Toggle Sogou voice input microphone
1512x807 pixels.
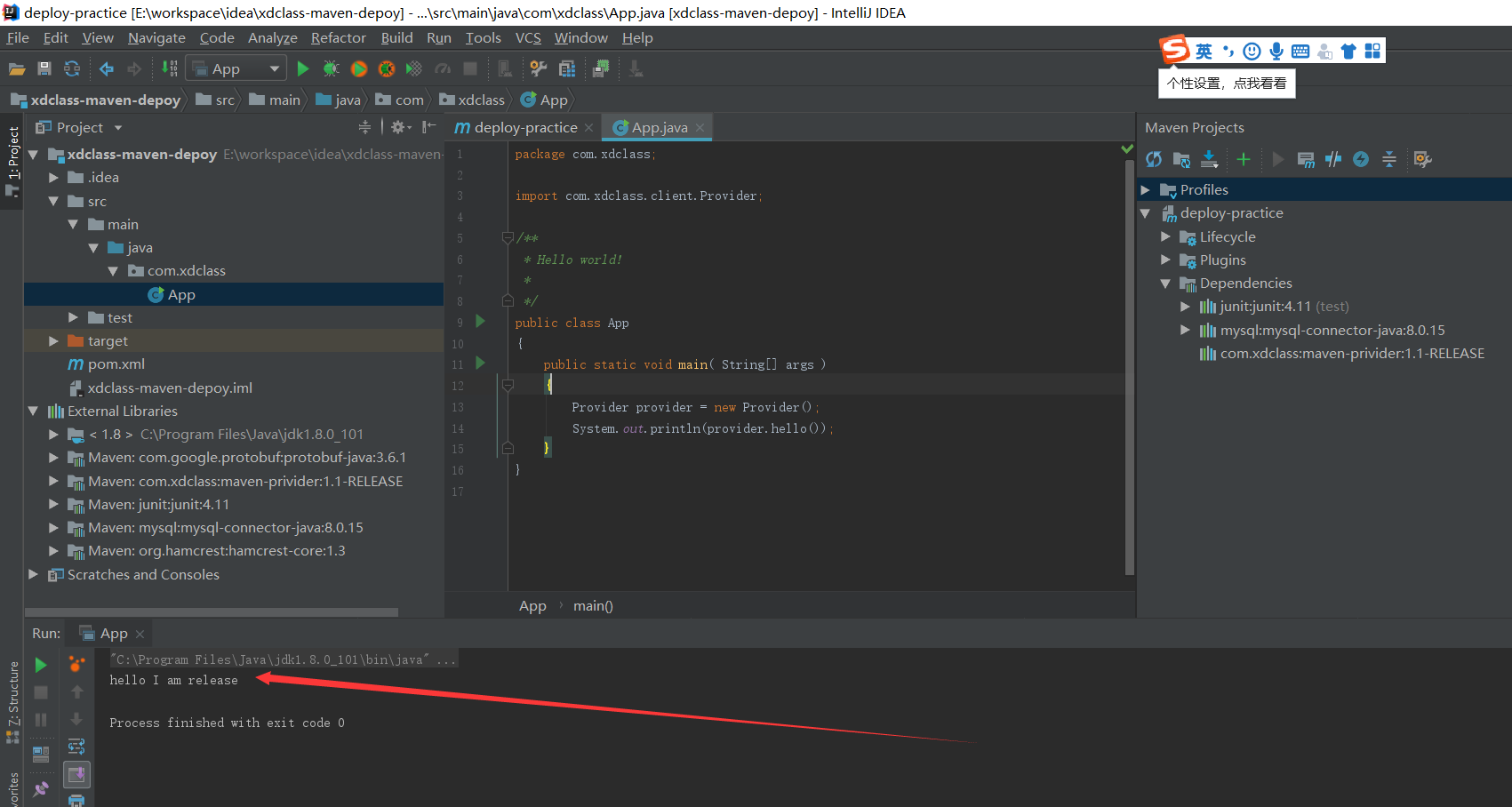1276,51
